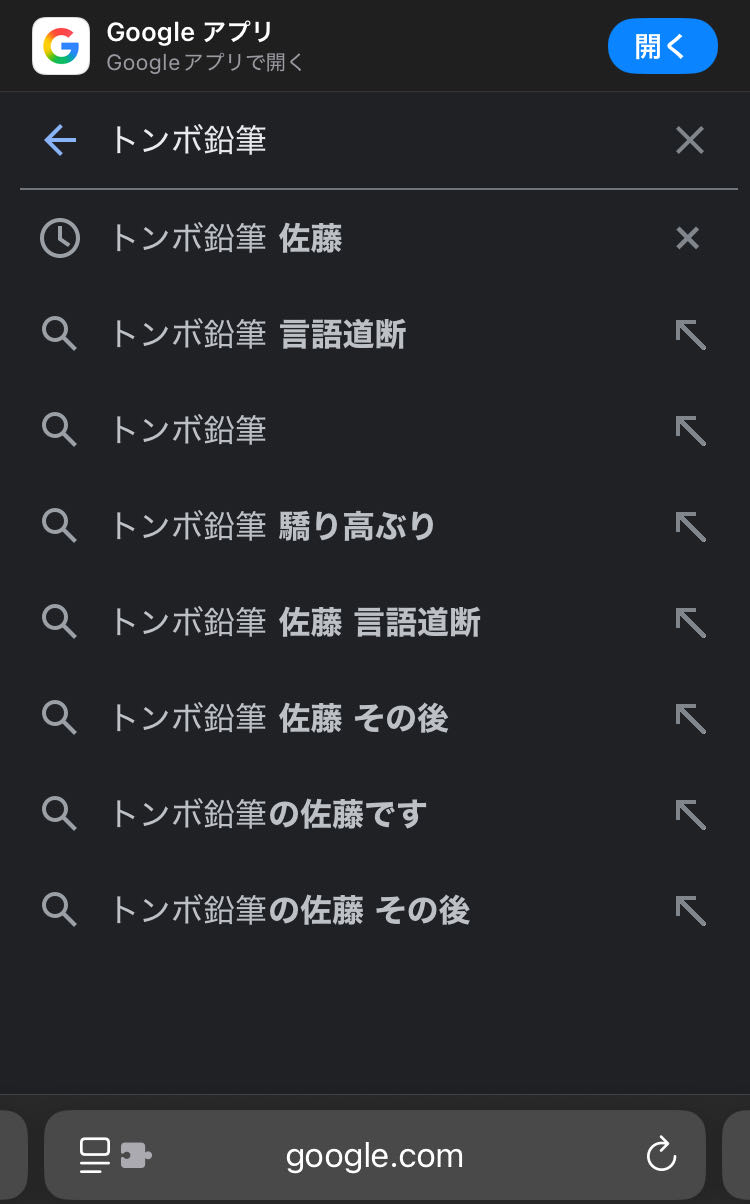Remove history suggestion トンボ鉛筆 佐藤
750x1204 pixels.
point(688,238)
